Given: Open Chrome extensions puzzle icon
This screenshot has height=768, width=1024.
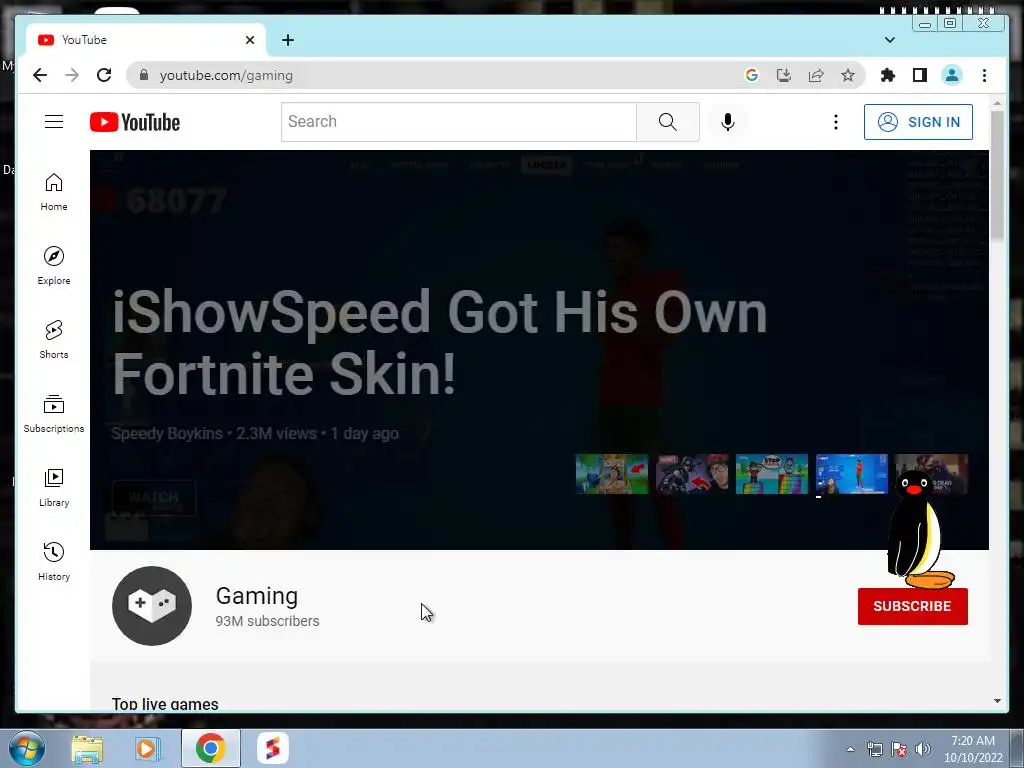Looking at the screenshot, I should click(x=888, y=75).
